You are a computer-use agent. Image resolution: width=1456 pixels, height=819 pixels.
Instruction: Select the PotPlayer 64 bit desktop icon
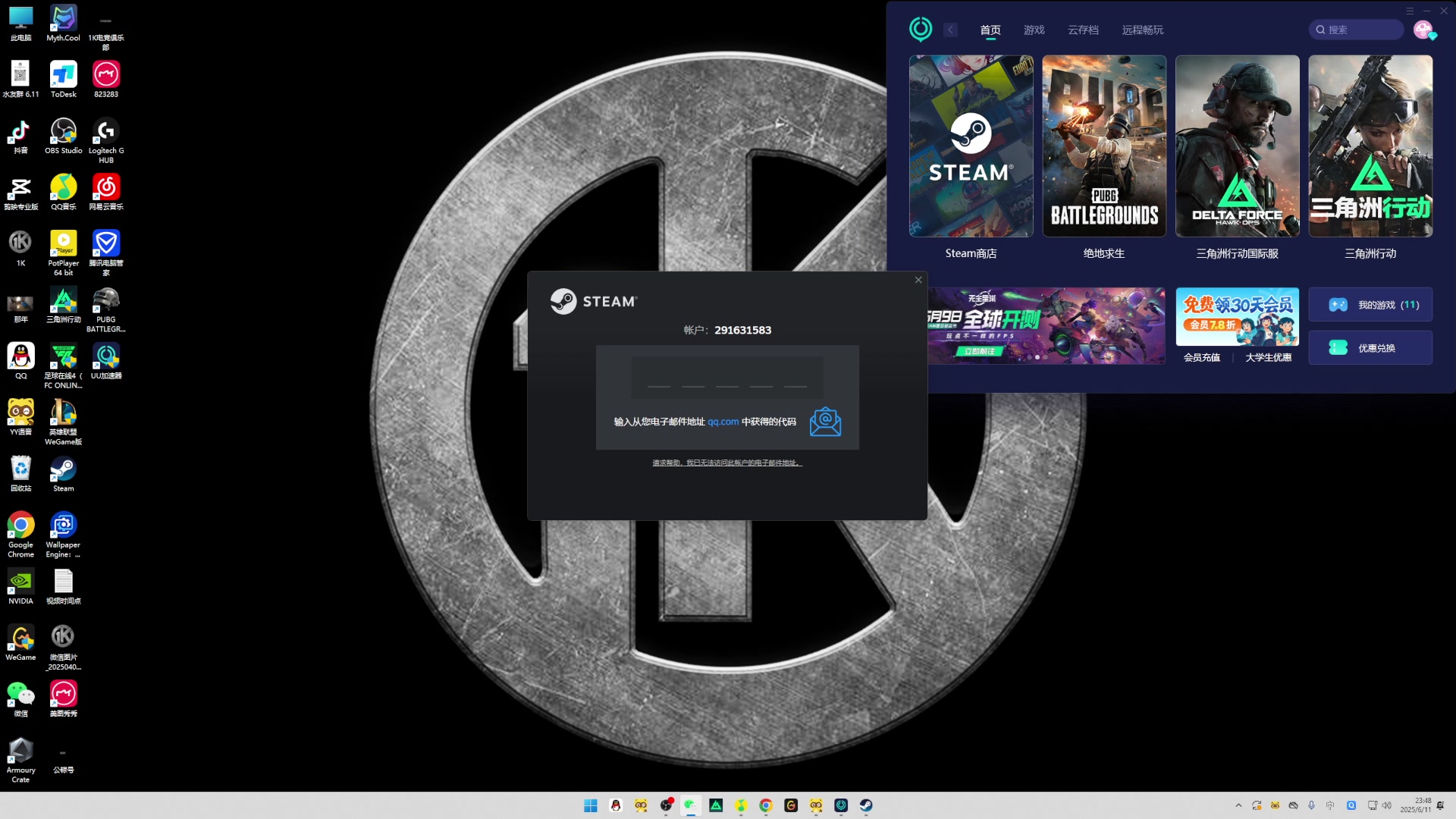pyautogui.click(x=63, y=253)
